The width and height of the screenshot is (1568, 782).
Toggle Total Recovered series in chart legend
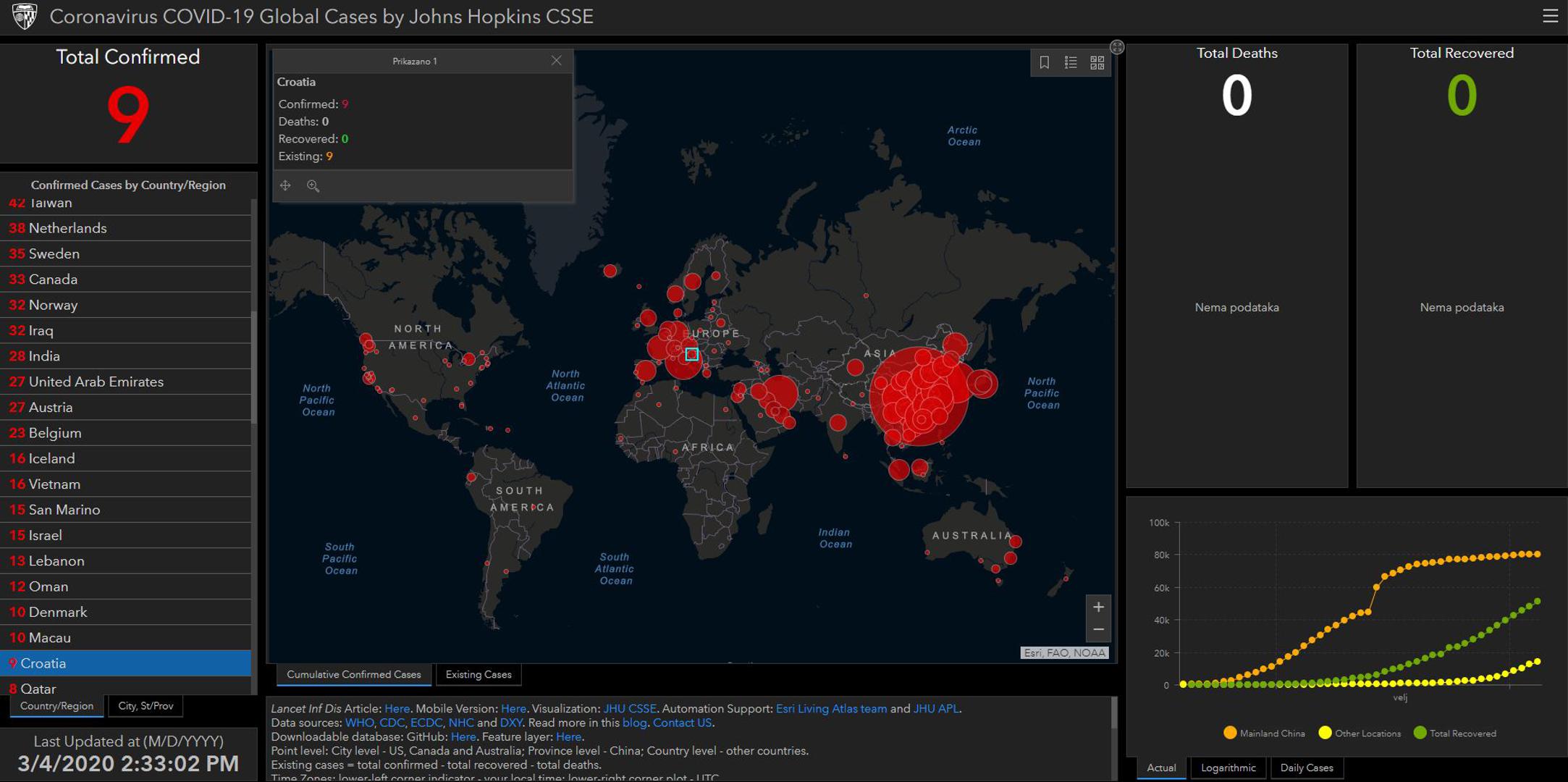pos(1454,733)
